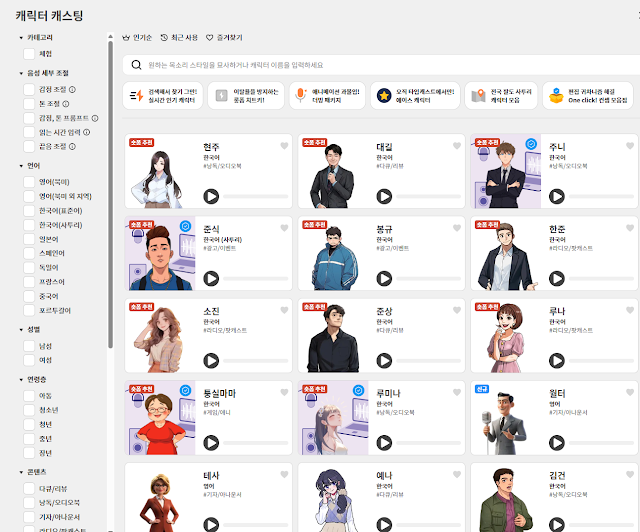
Task: Focus the character name search field
Action: click(381, 65)
